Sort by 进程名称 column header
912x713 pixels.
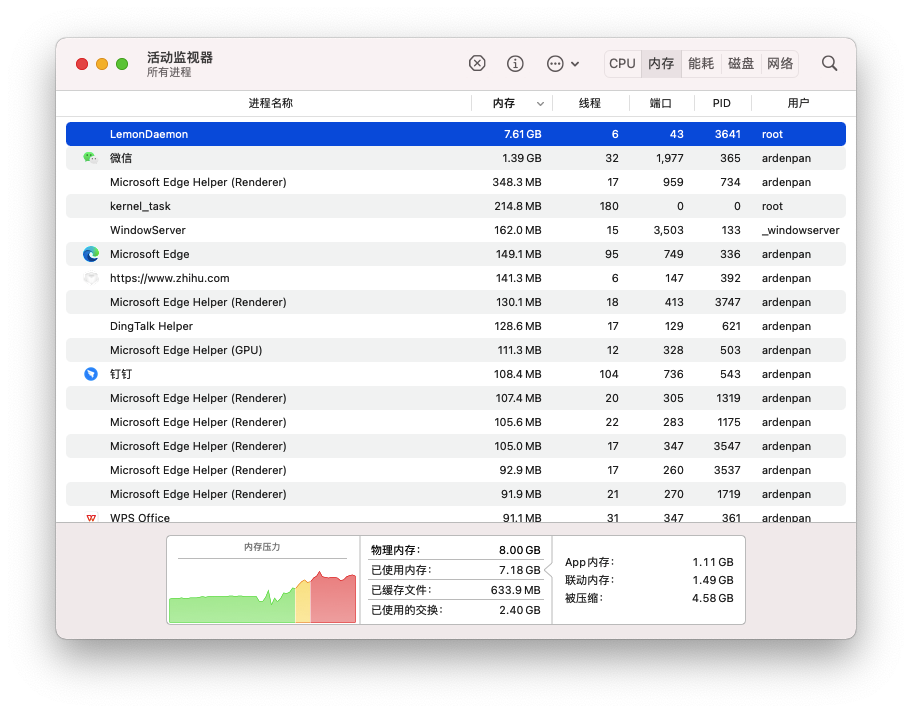click(270, 103)
